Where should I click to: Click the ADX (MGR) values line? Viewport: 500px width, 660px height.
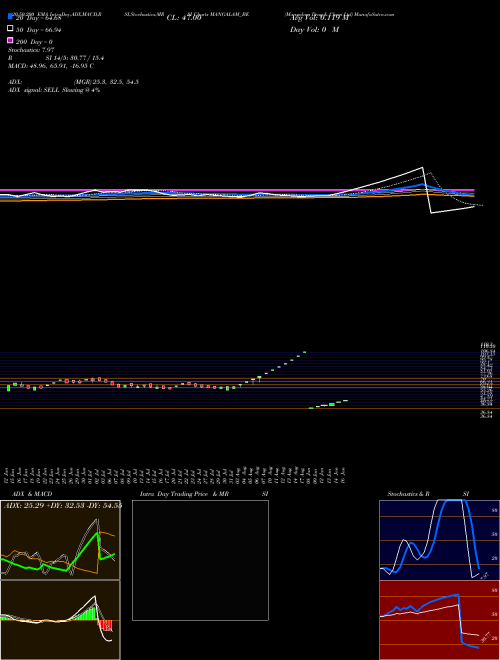73,82
